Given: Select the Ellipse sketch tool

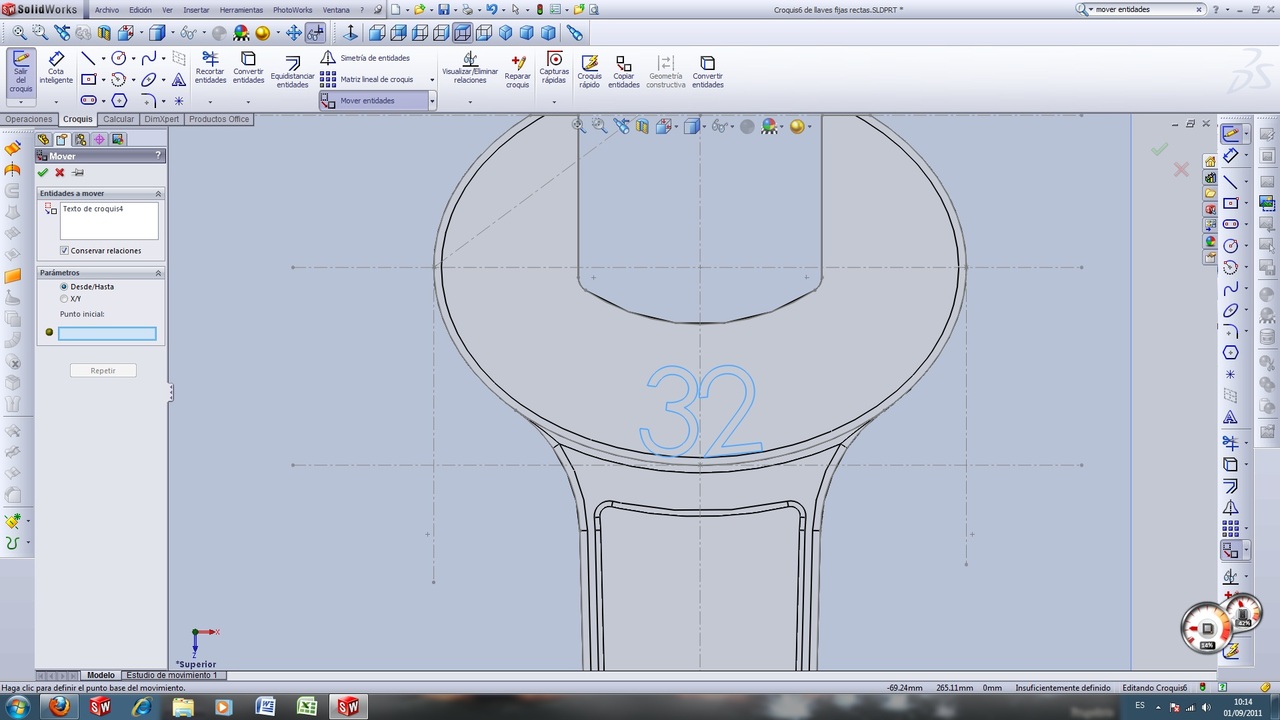Looking at the screenshot, I should coord(149,79).
